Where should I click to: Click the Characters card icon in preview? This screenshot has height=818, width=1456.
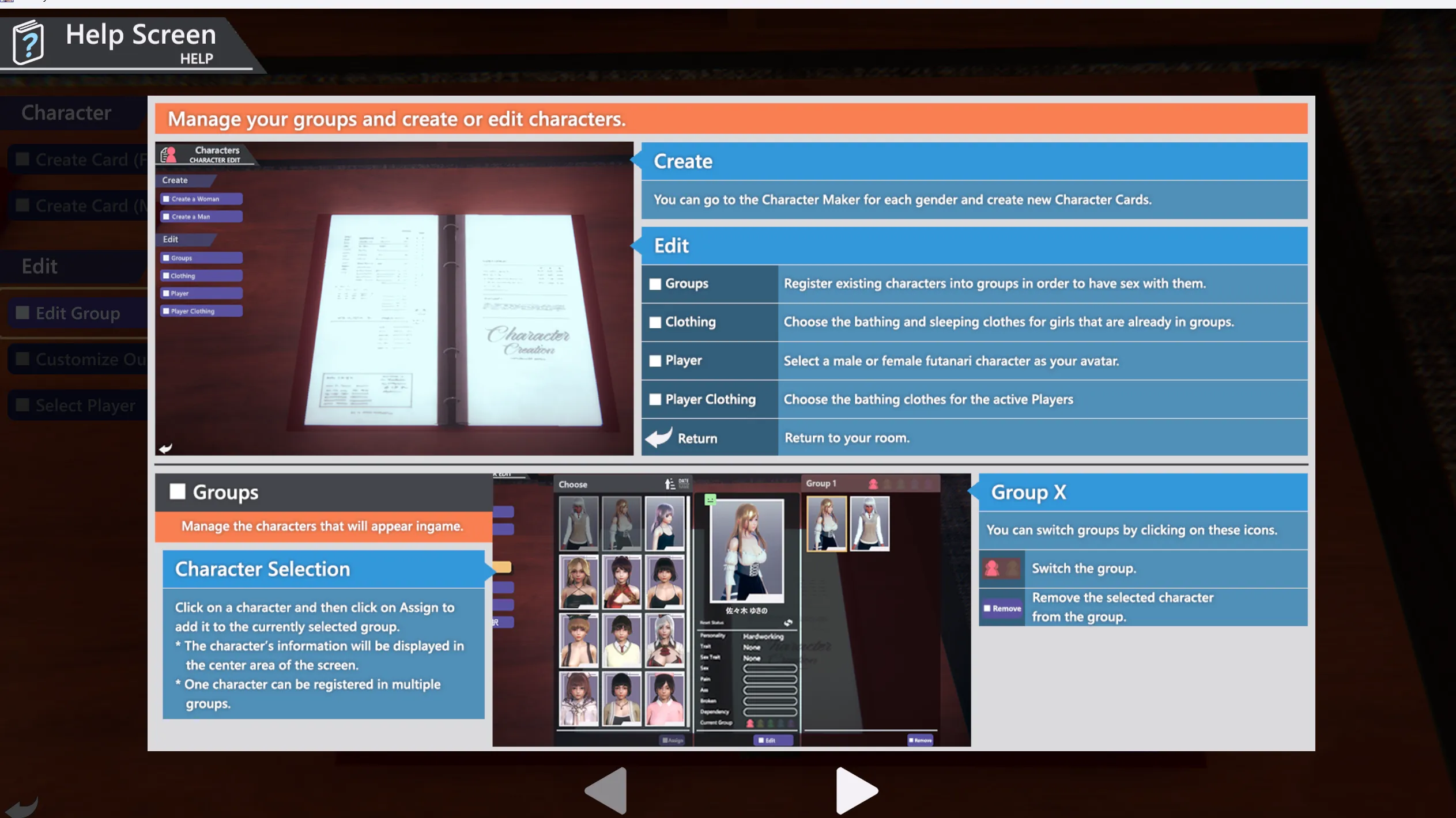tap(168, 154)
